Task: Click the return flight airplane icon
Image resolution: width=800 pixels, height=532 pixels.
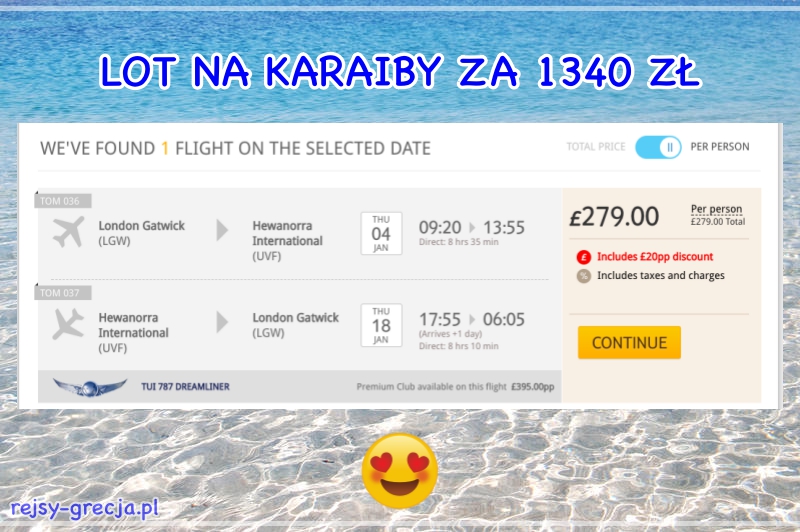Action: [68, 324]
